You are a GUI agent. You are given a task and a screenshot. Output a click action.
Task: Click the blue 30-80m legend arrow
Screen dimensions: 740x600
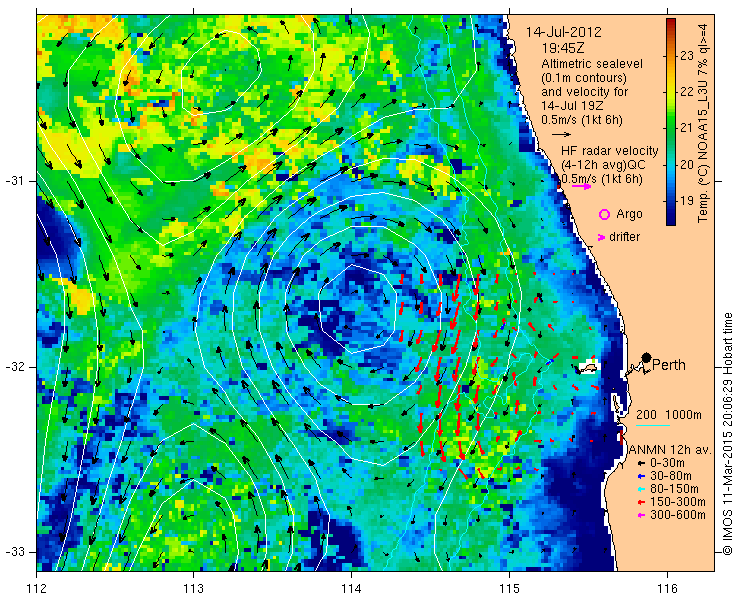click(641, 476)
